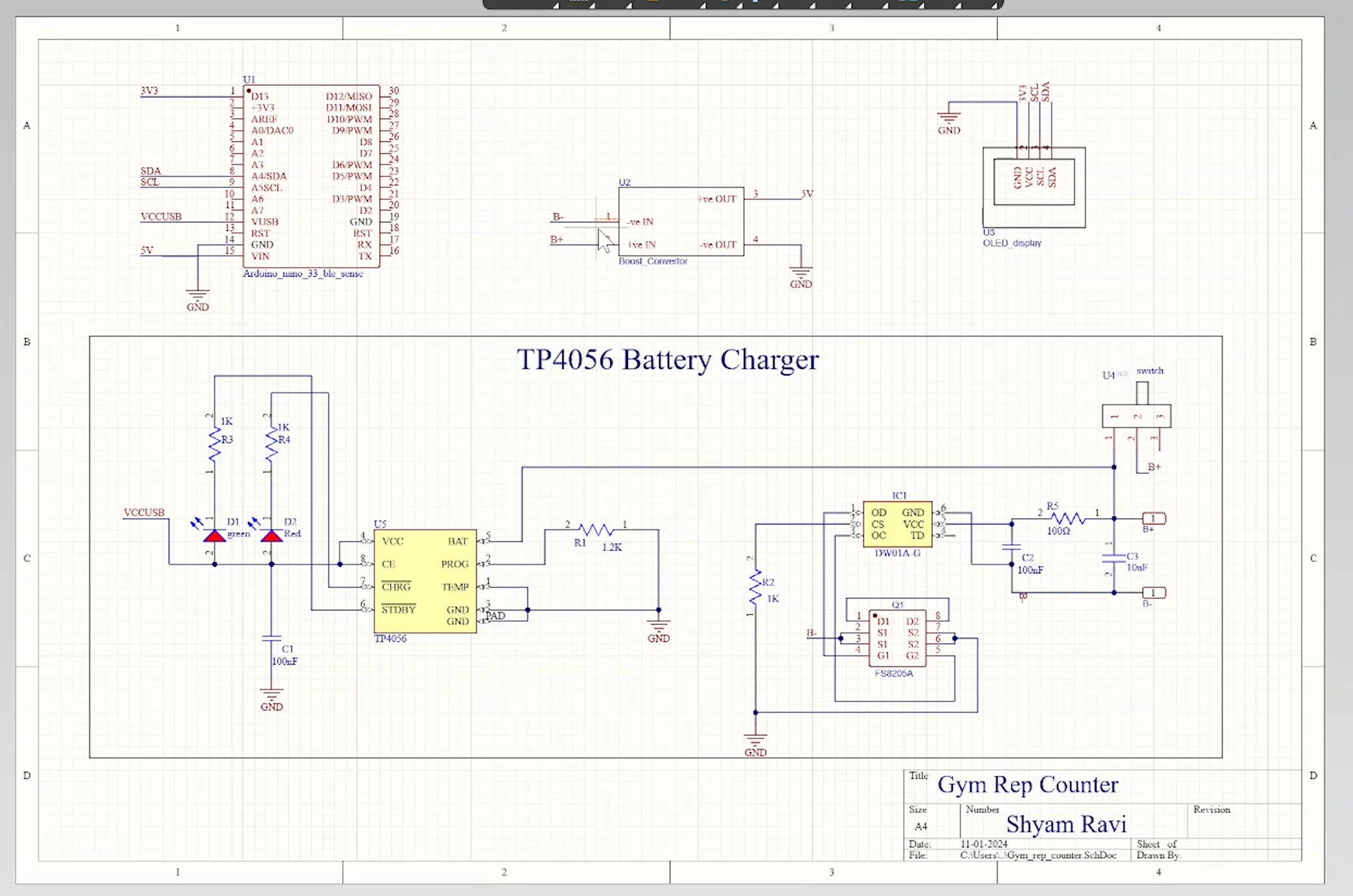Click the Arduino_nano_33_ble_sense name label
The height and width of the screenshot is (896, 1353).
point(303,273)
